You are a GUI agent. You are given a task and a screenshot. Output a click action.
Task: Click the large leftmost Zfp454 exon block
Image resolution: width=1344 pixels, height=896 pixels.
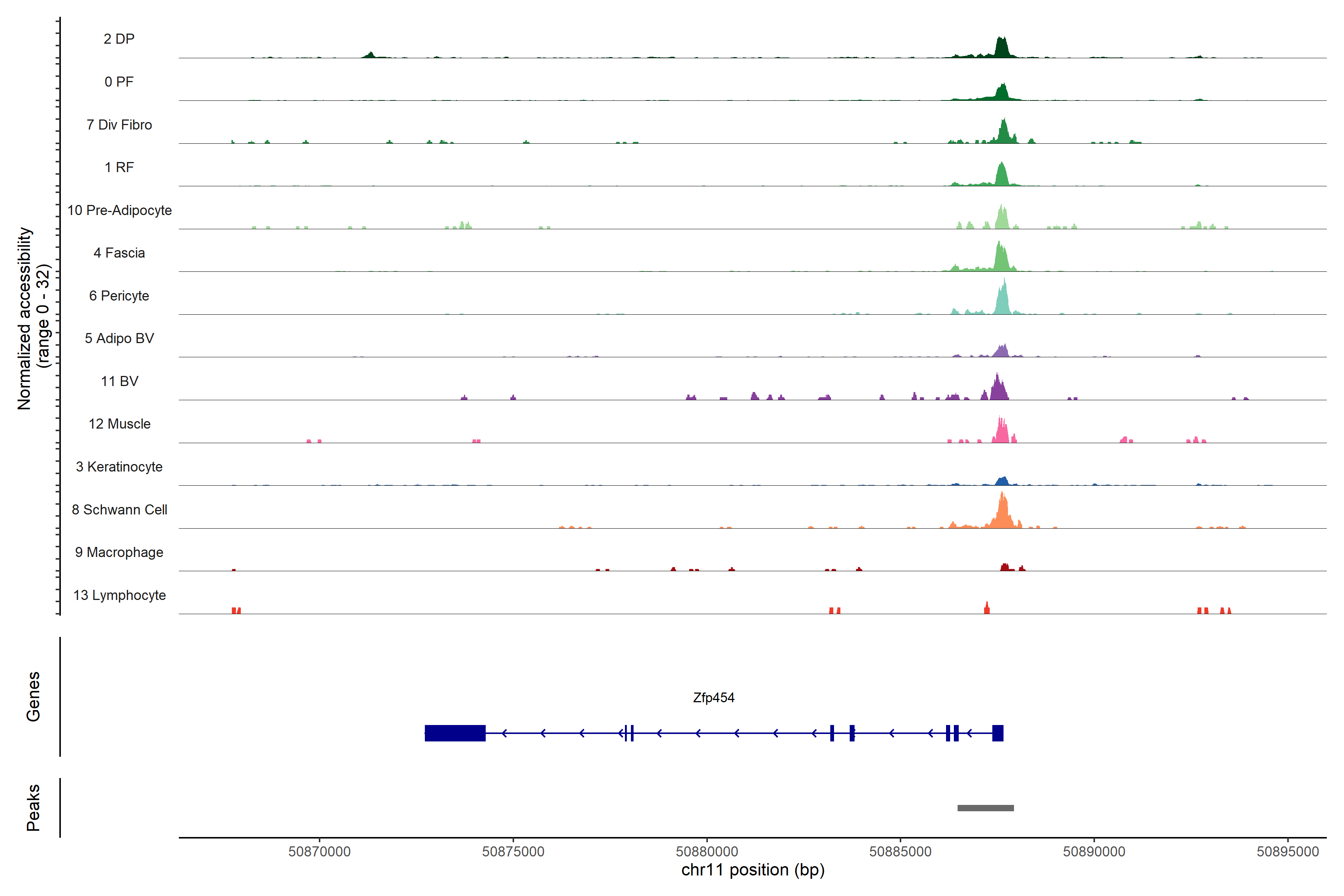455,733
